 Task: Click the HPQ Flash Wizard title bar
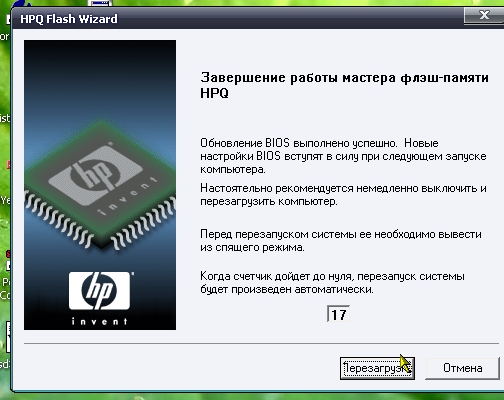[x=233, y=19]
